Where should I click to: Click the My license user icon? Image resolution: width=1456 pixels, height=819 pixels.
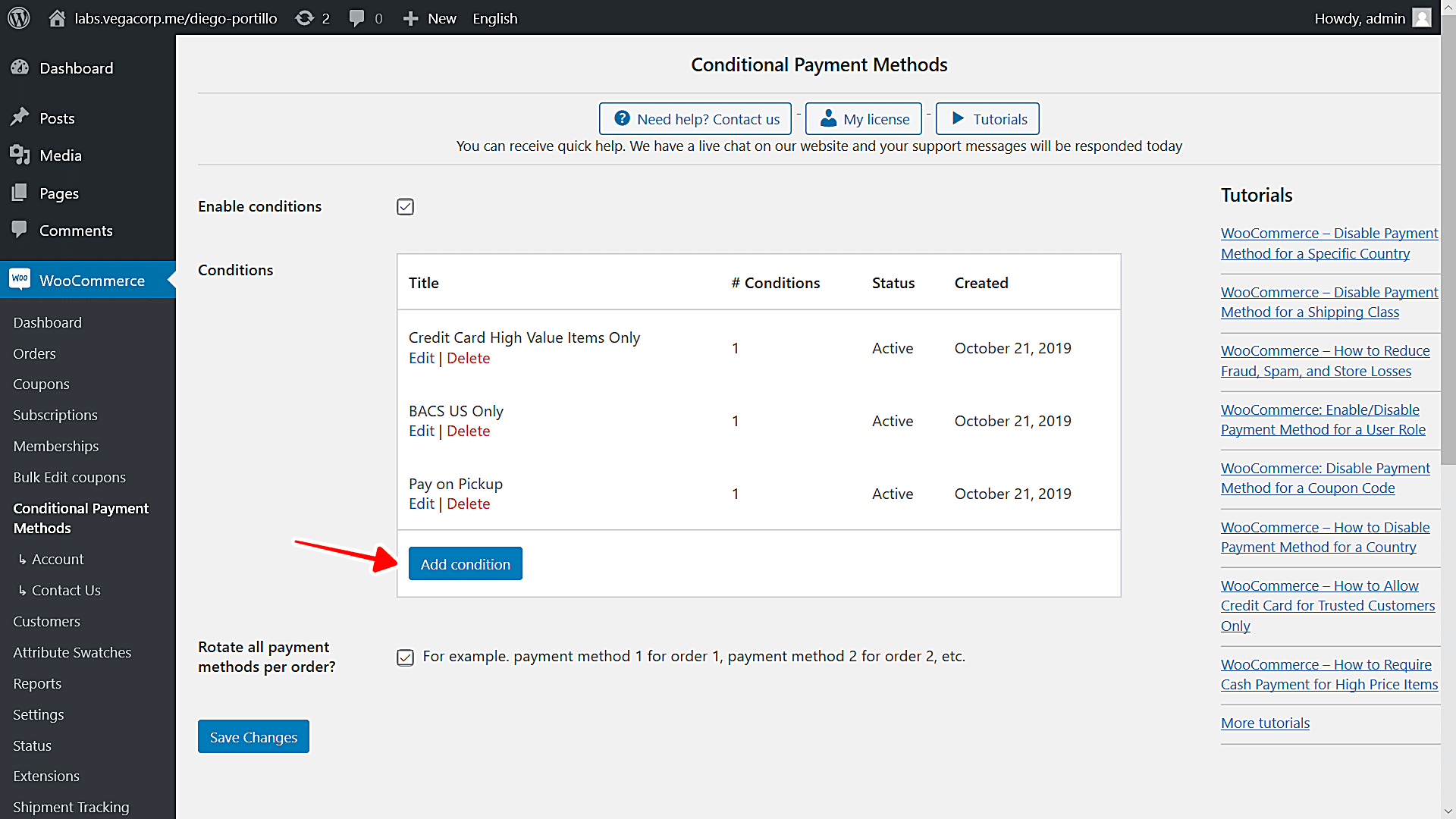coord(828,118)
